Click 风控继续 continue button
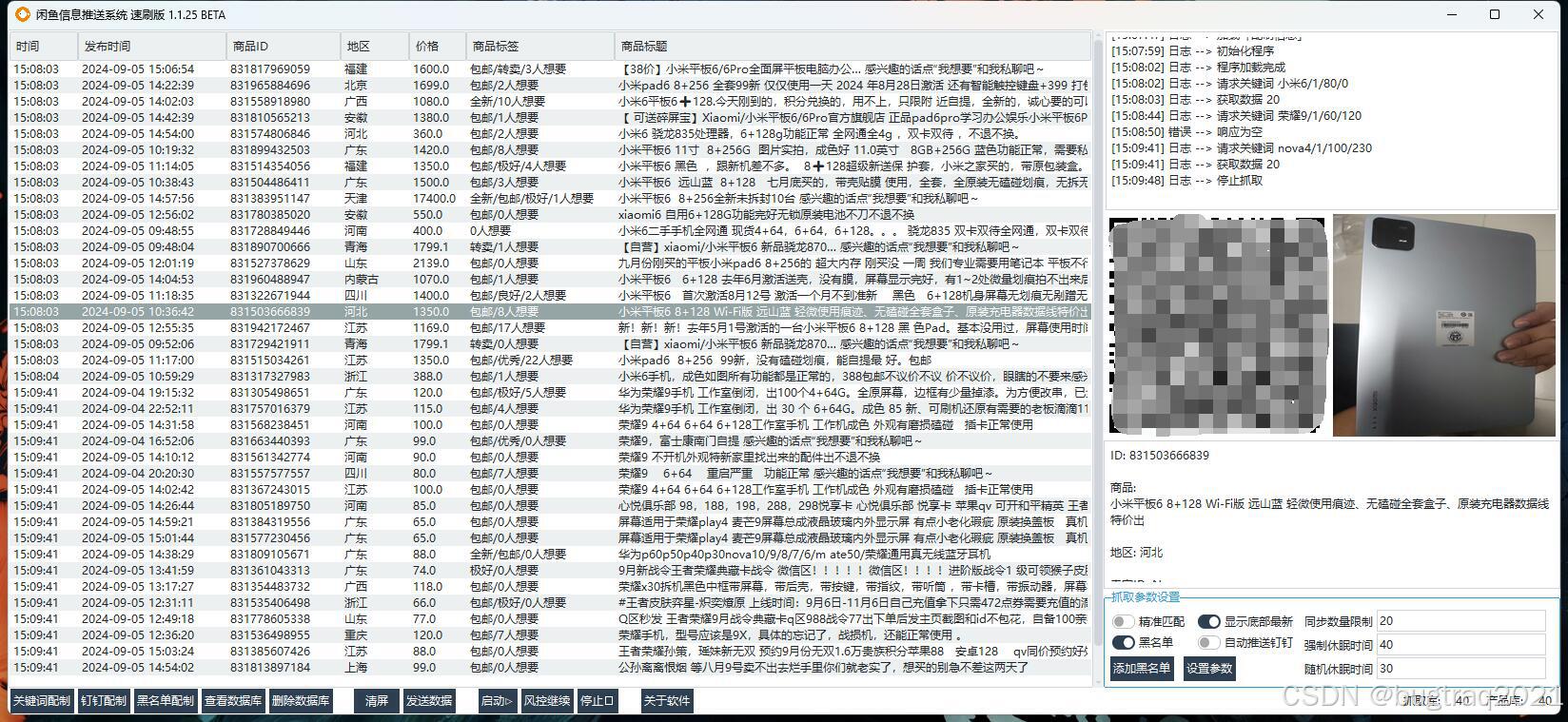1568x722 pixels. [x=547, y=701]
